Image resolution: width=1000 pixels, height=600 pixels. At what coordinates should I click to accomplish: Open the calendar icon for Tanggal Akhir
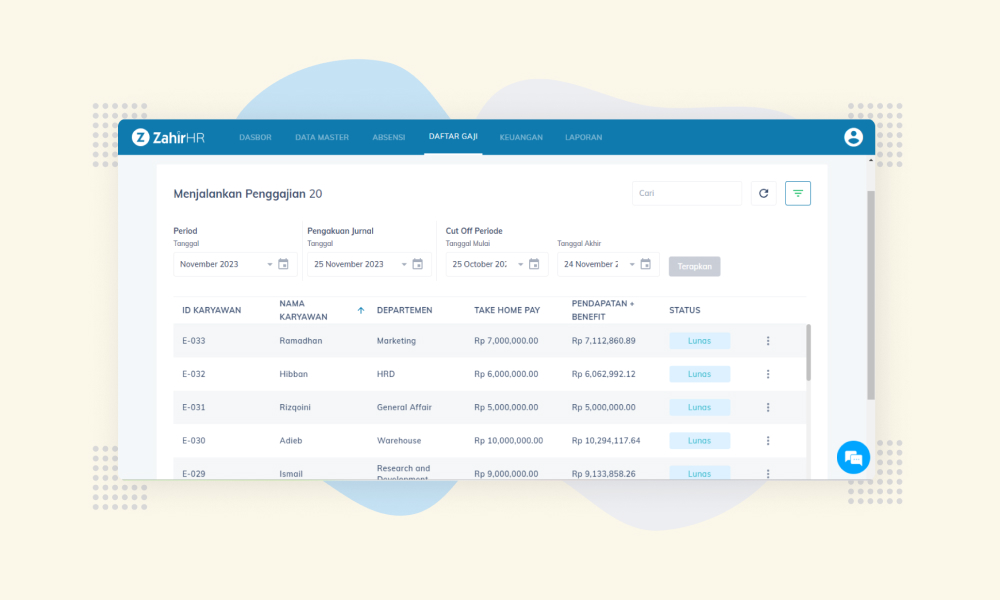[645, 264]
